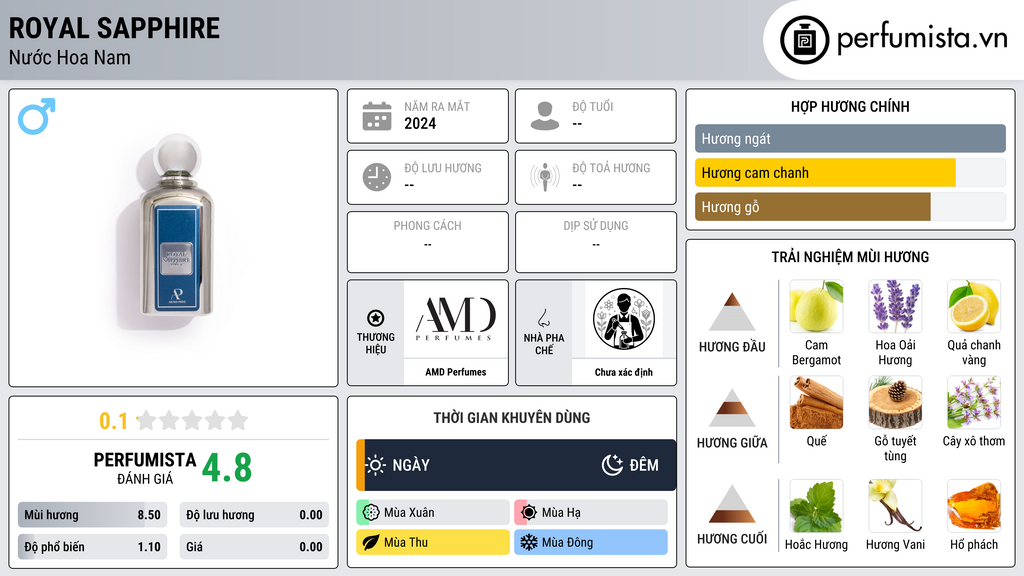
Task: Click the 2024 release year value
Action: [420, 123]
